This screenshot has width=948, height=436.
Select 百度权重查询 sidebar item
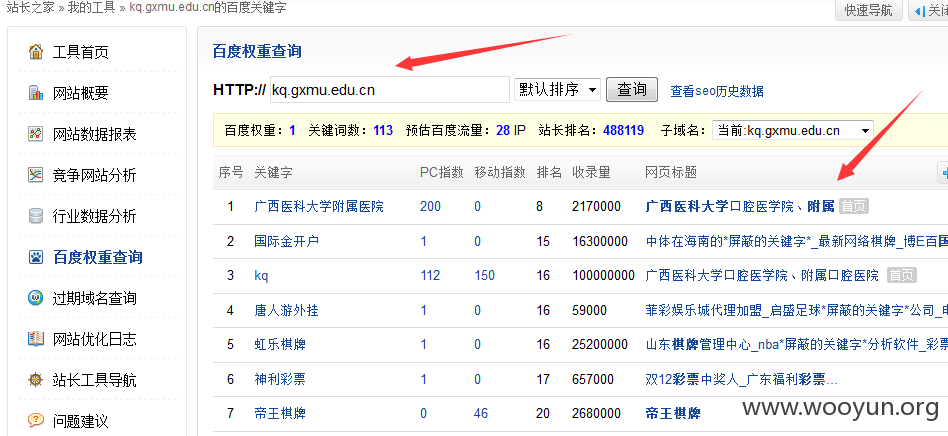[x=100, y=257]
